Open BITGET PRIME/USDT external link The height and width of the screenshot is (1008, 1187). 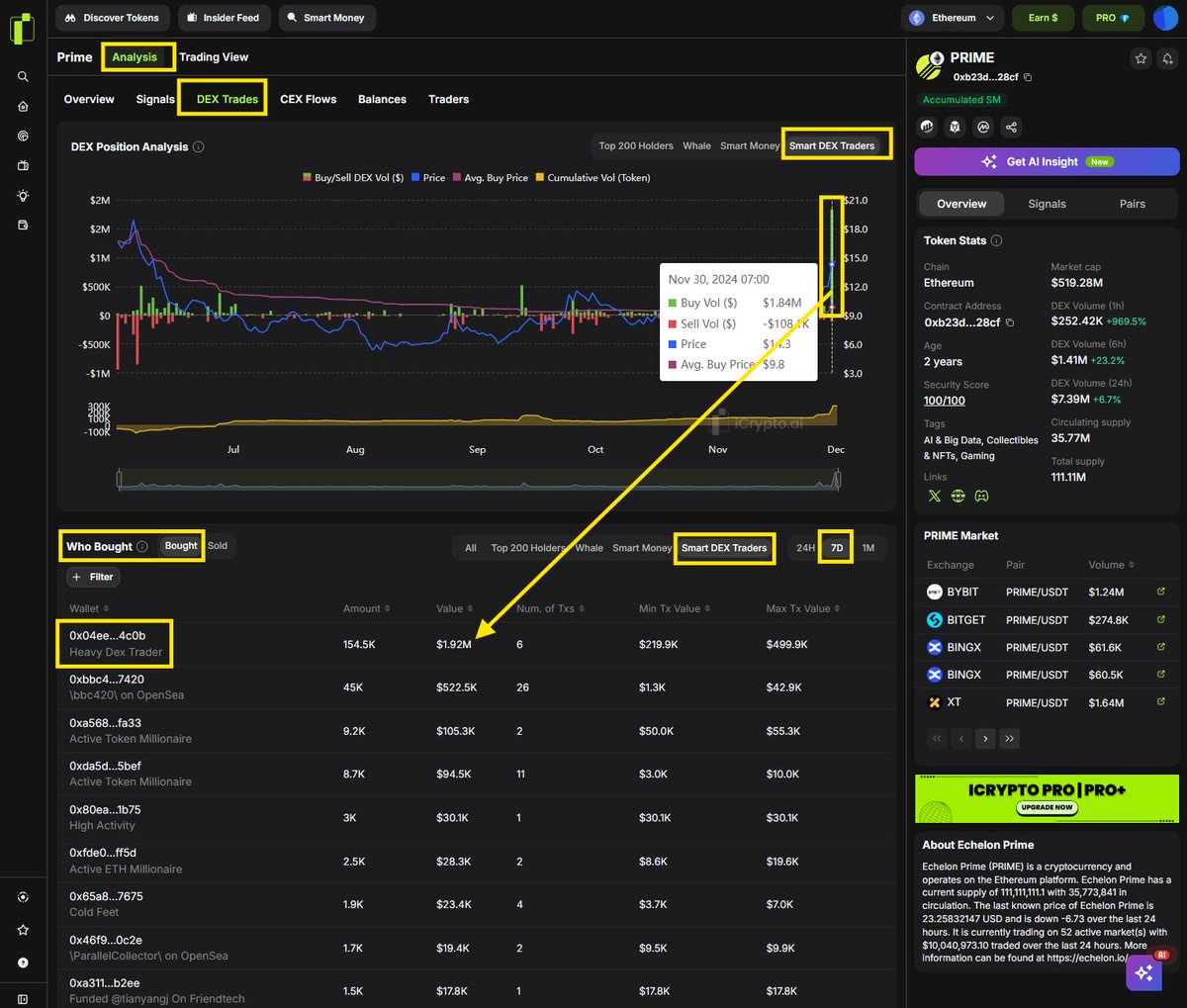tap(1161, 619)
